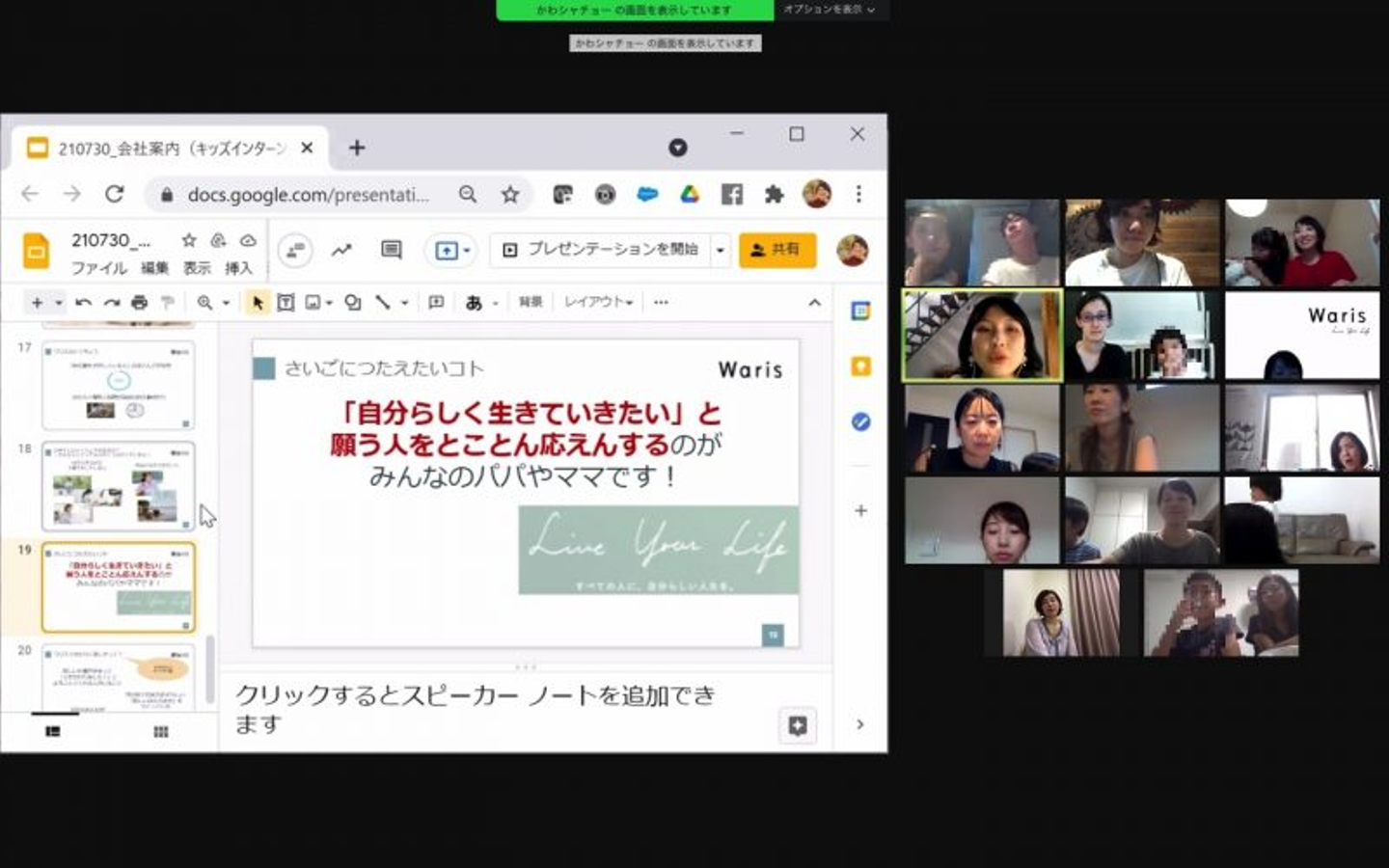Activate the paint format tool
1389x868 pixels.
click(167, 303)
